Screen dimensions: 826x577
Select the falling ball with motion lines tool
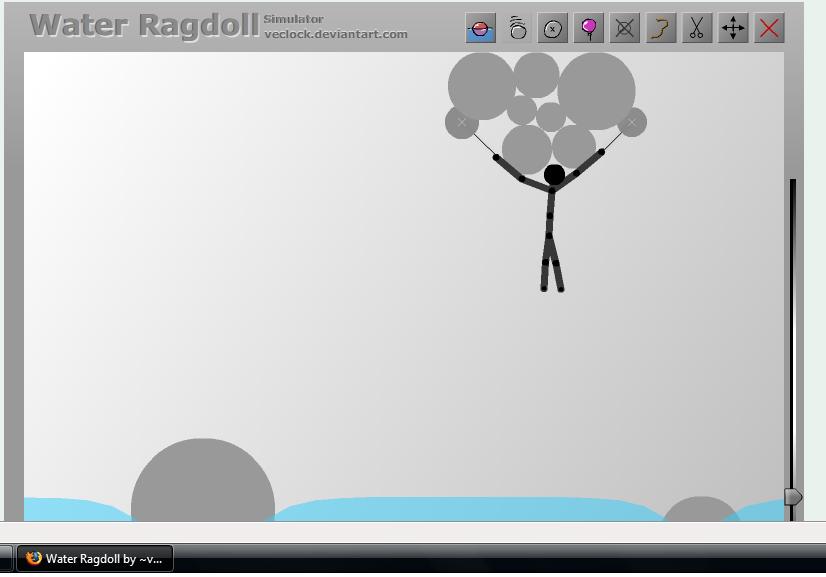tap(517, 28)
